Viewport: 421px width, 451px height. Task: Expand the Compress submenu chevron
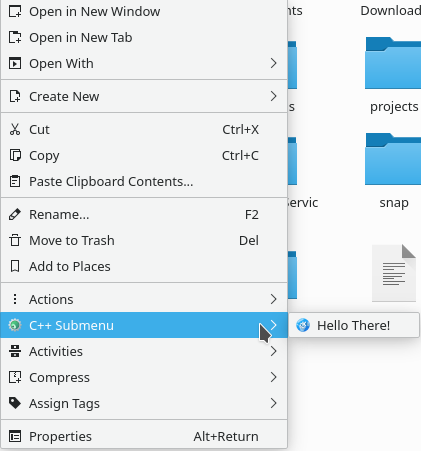[x=274, y=377]
